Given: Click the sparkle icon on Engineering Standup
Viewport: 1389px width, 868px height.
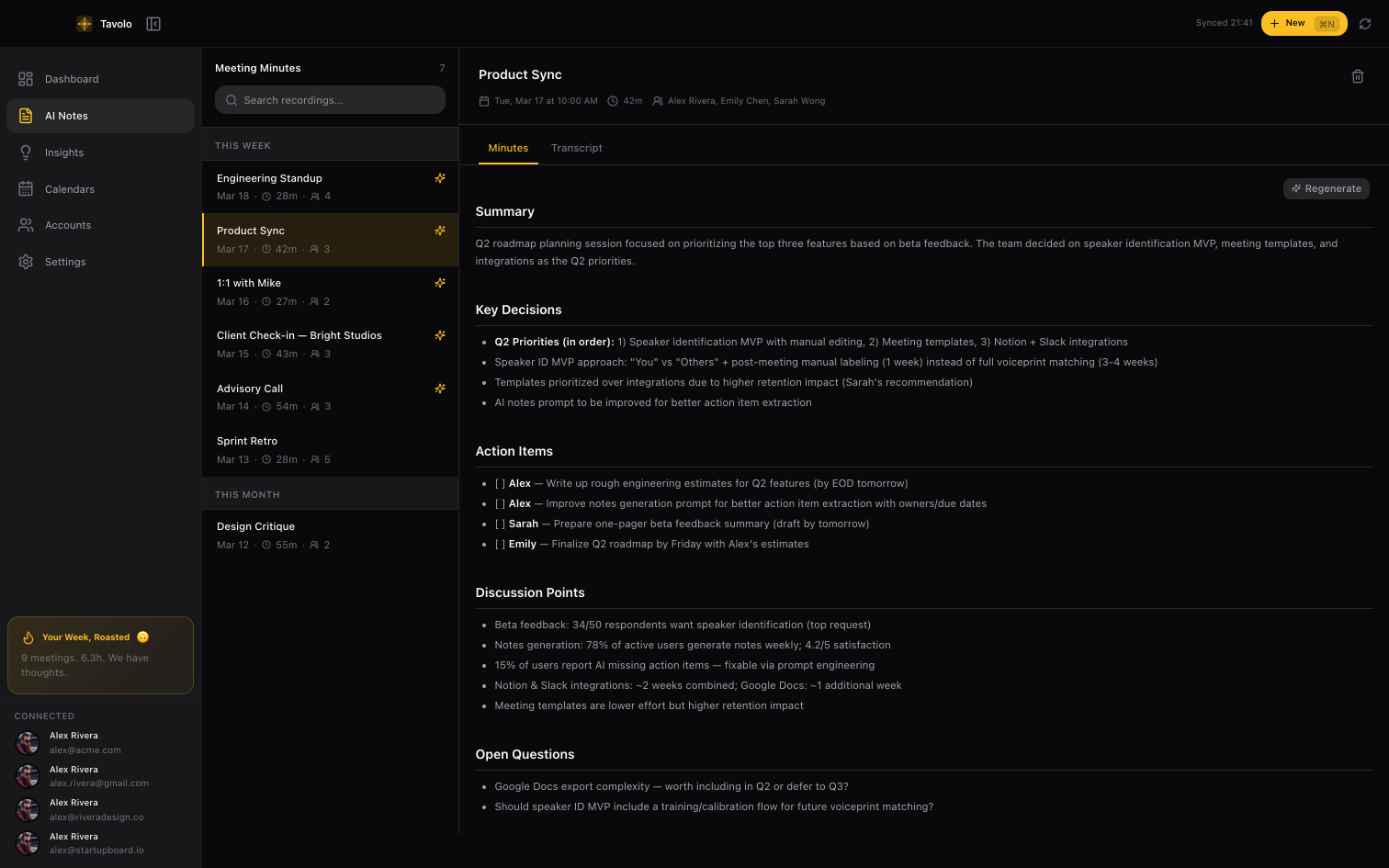Looking at the screenshot, I should click(x=440, y=178).
